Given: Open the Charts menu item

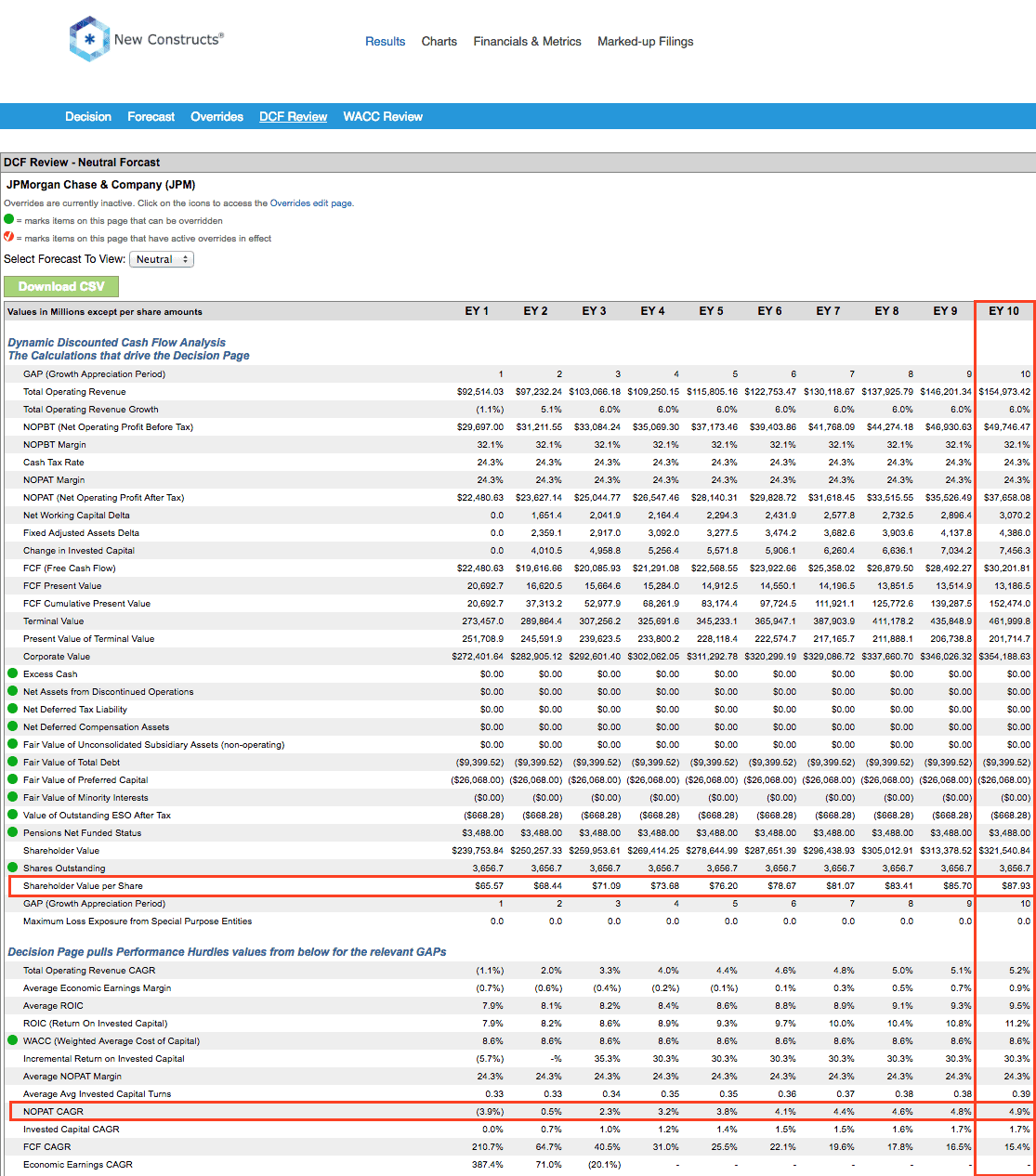Looking at the screenshot, I should [x=439, y=41].
